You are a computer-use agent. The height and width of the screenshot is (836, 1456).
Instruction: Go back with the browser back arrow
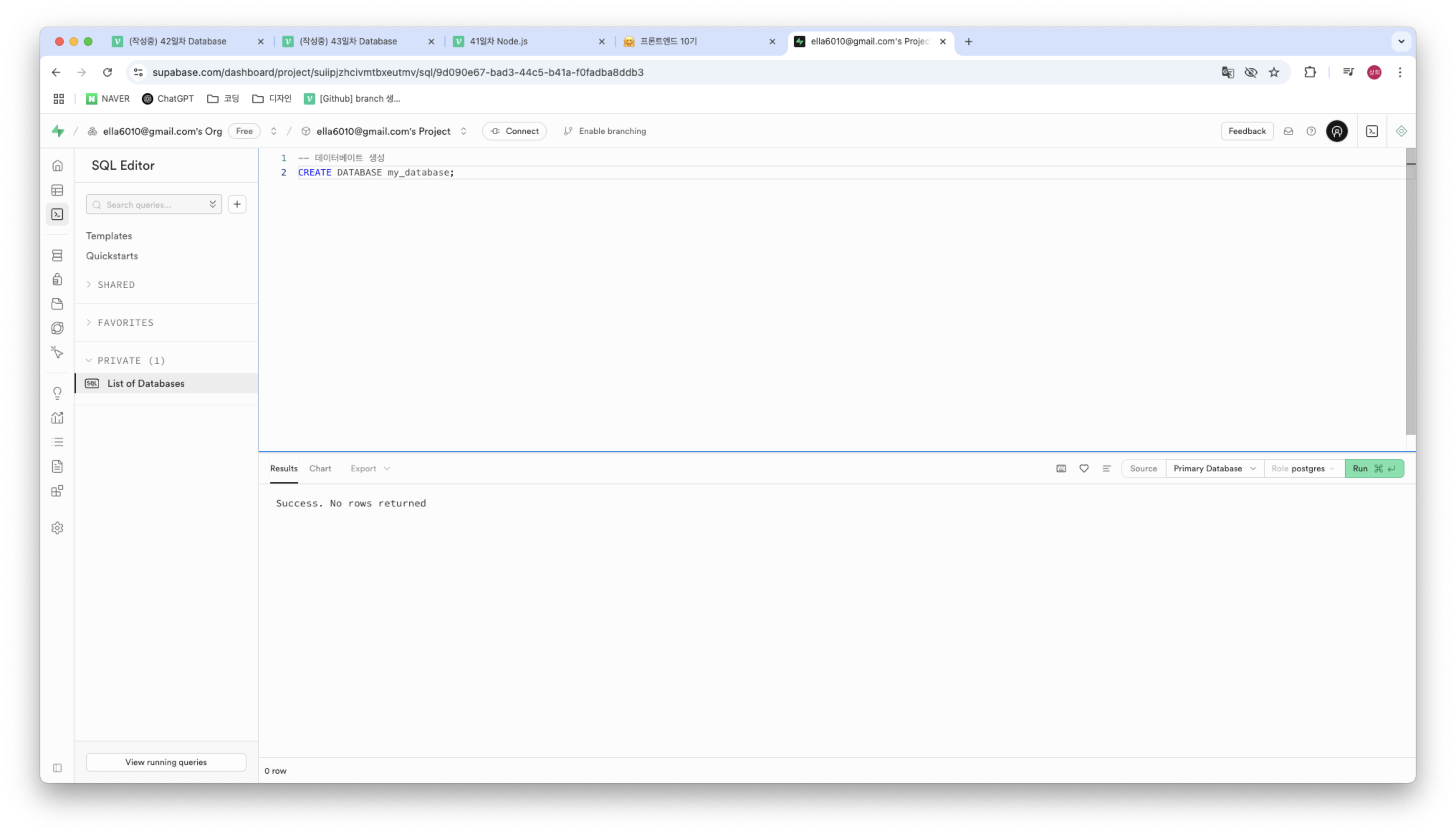[56, 72]
